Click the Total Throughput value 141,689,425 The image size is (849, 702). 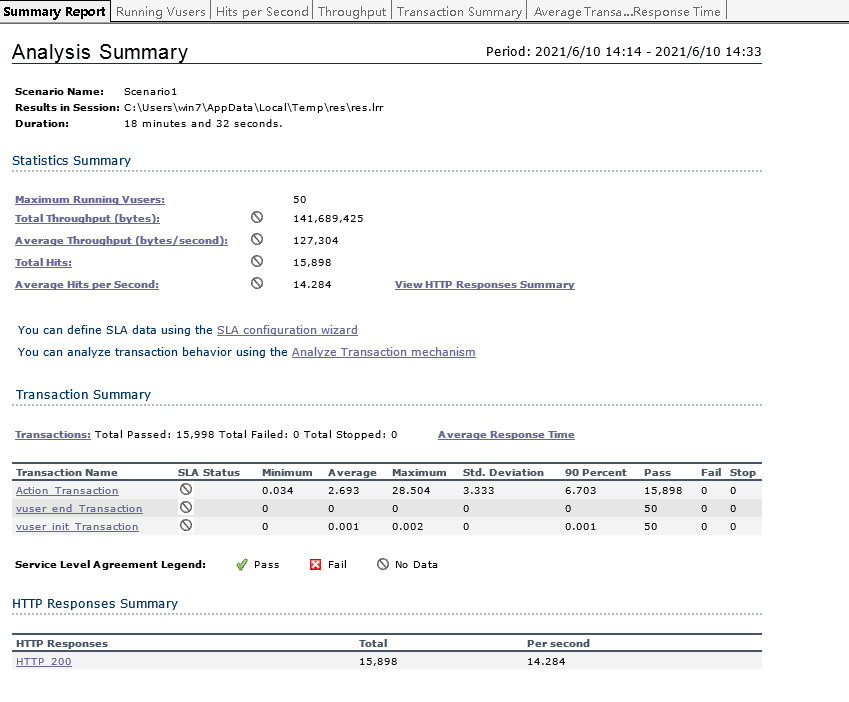click(328, 219)
